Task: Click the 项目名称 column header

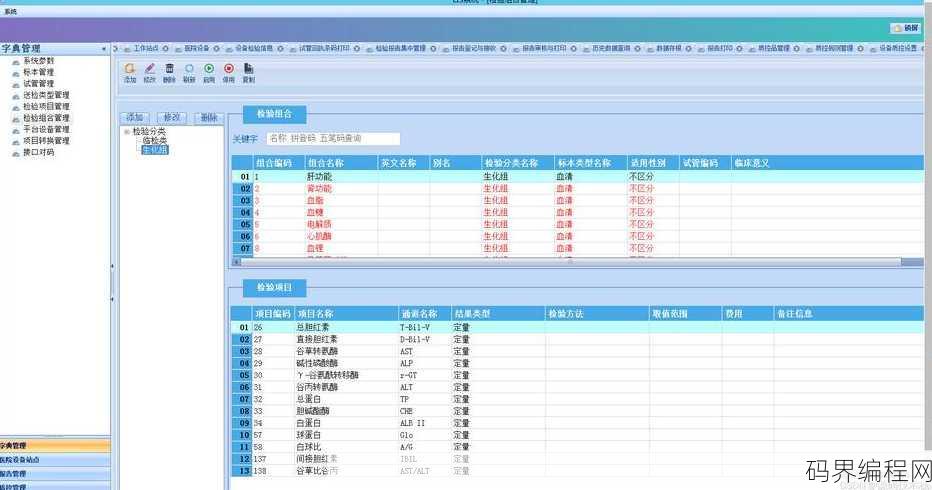Action: [346, 313]
